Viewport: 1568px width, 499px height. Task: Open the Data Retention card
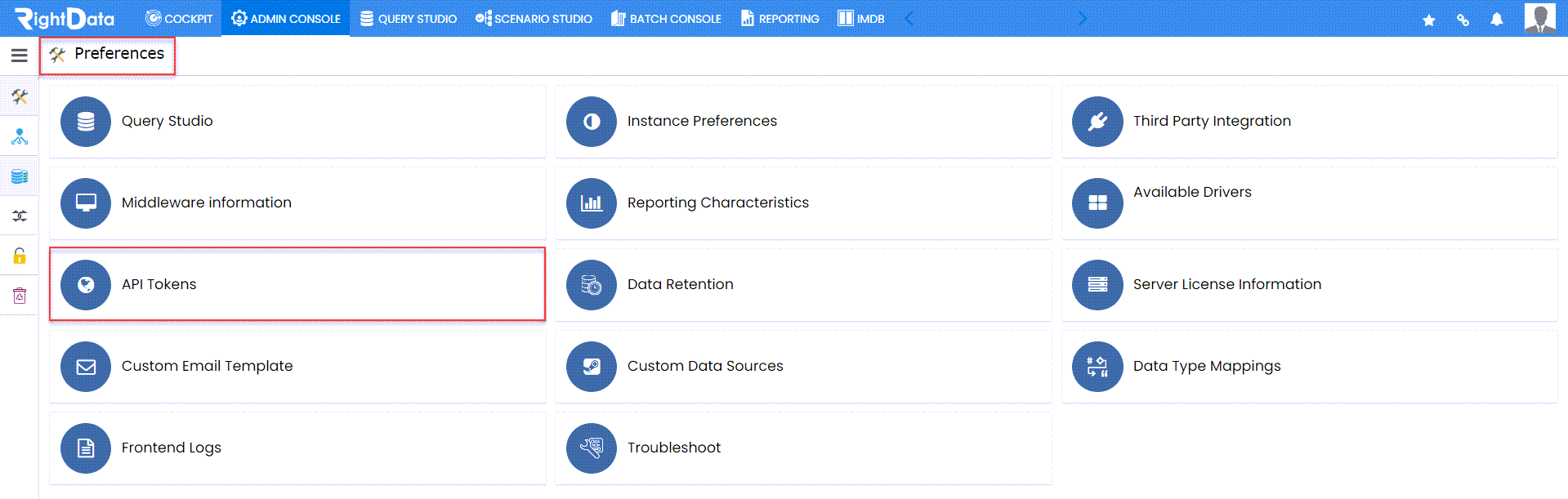click(x=803, y=284)
